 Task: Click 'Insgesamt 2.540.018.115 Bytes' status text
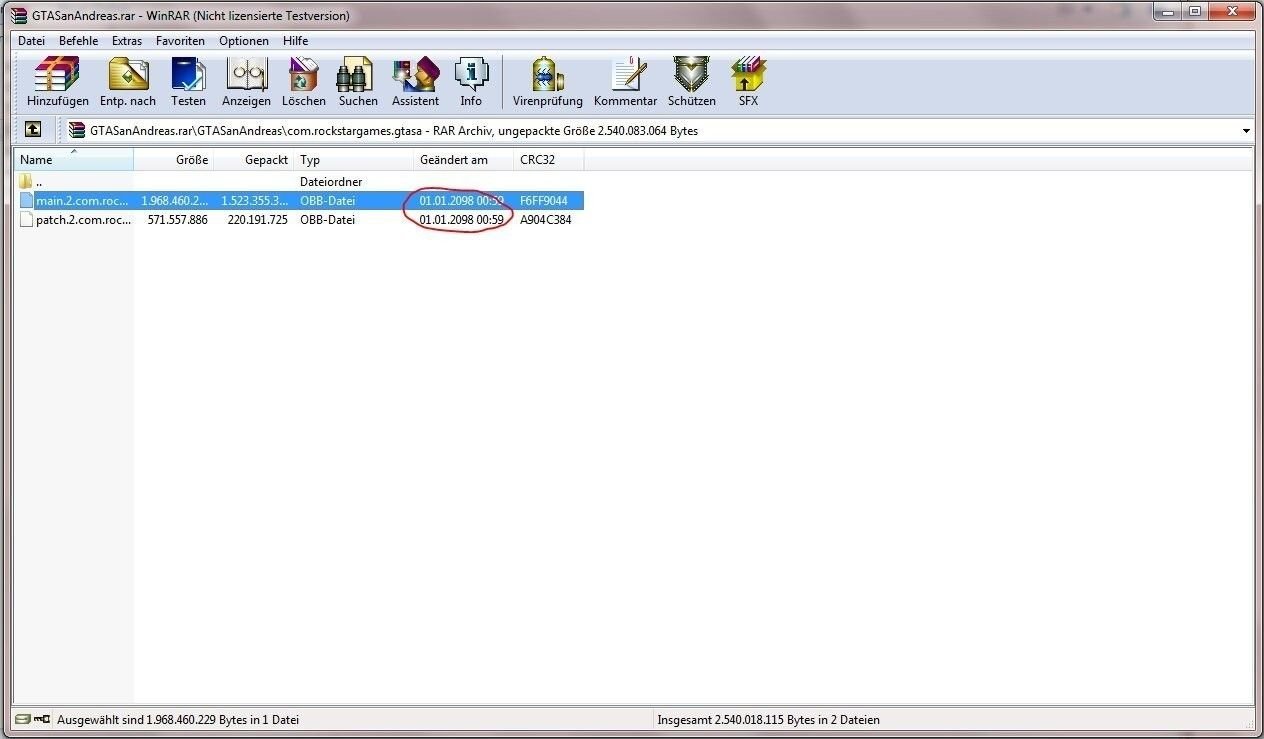(769, 720)
